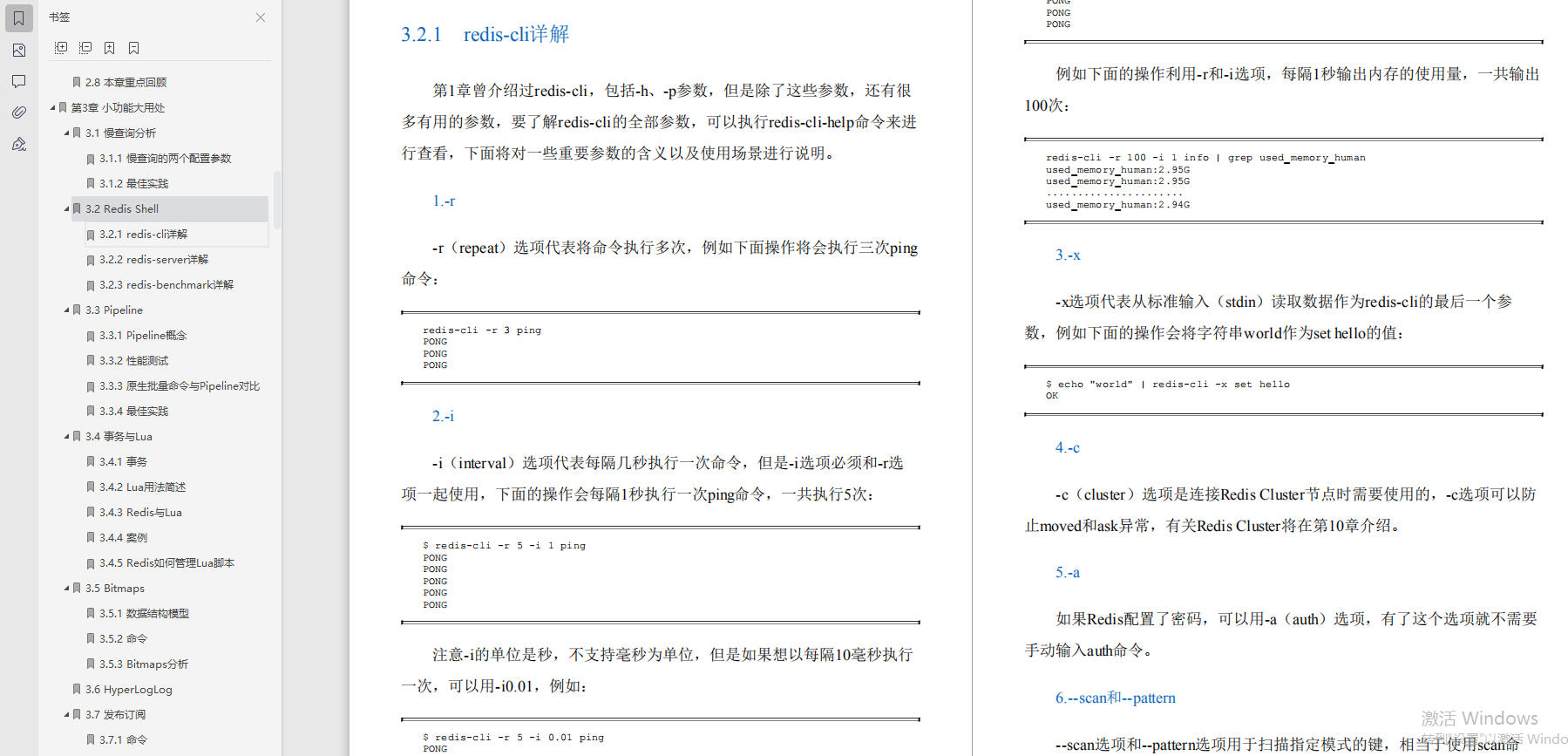Select the 3.5 Bitmaps bookmark
Image resolution: width=1568 pixels, height=756 pixels.
click(114, 589)
